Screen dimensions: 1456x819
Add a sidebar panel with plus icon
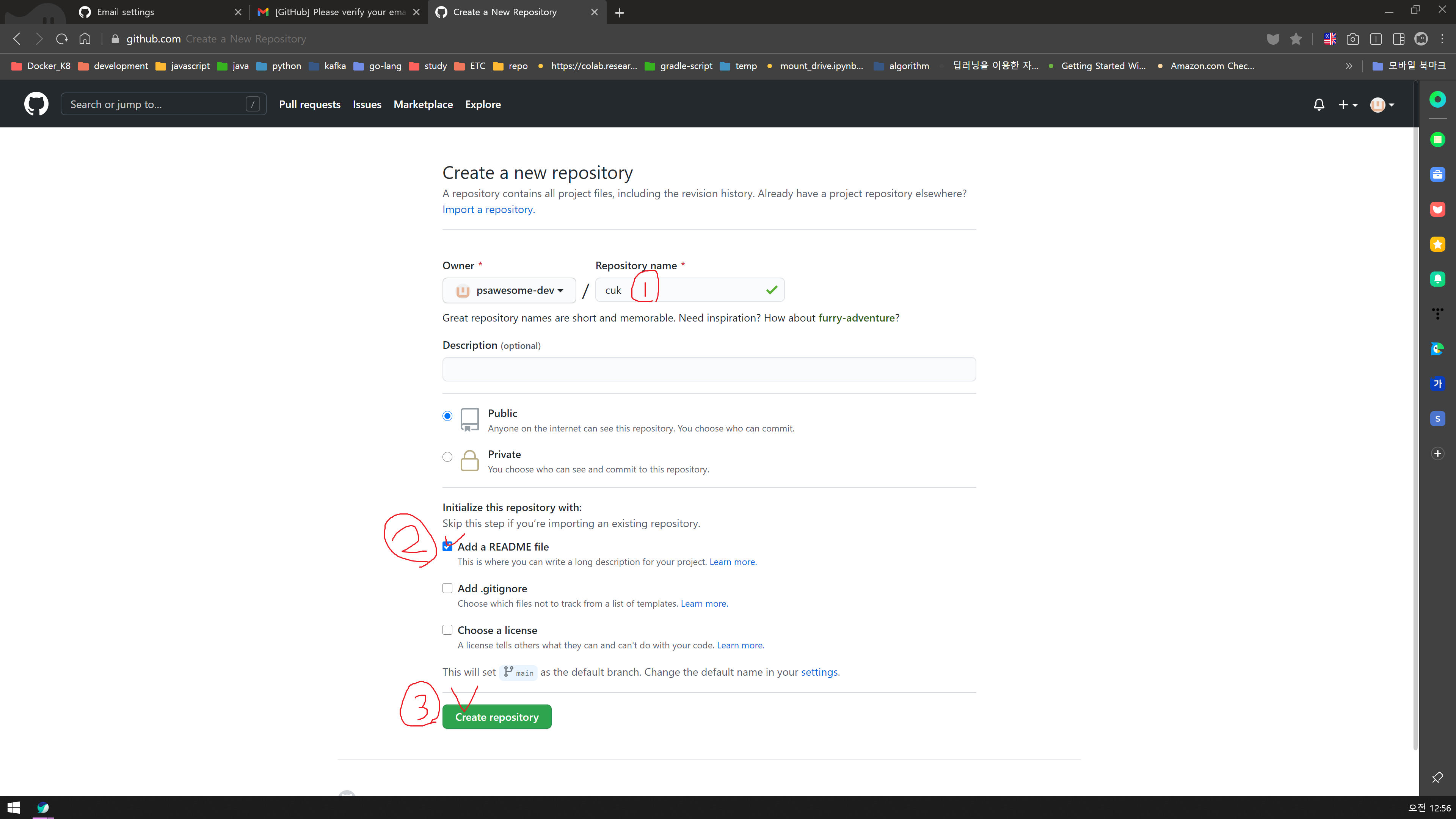coord(1437,453)
